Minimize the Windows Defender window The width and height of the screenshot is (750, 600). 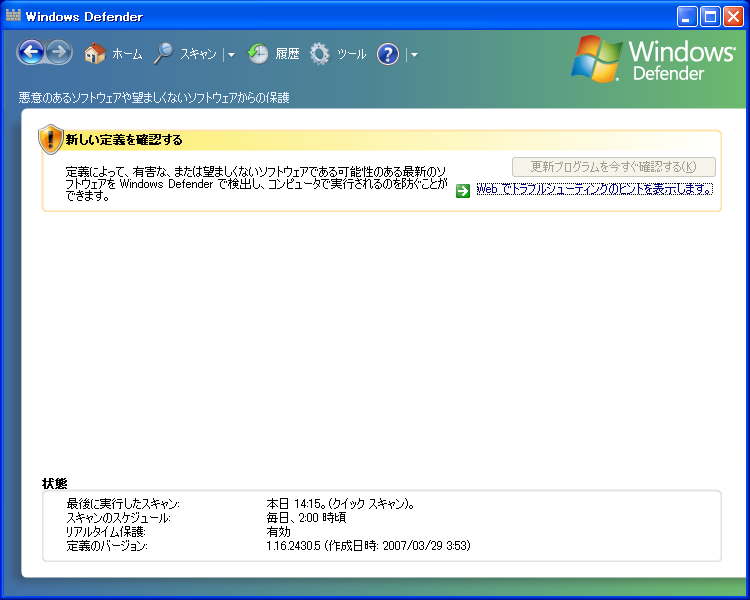(x=687, y=17)
